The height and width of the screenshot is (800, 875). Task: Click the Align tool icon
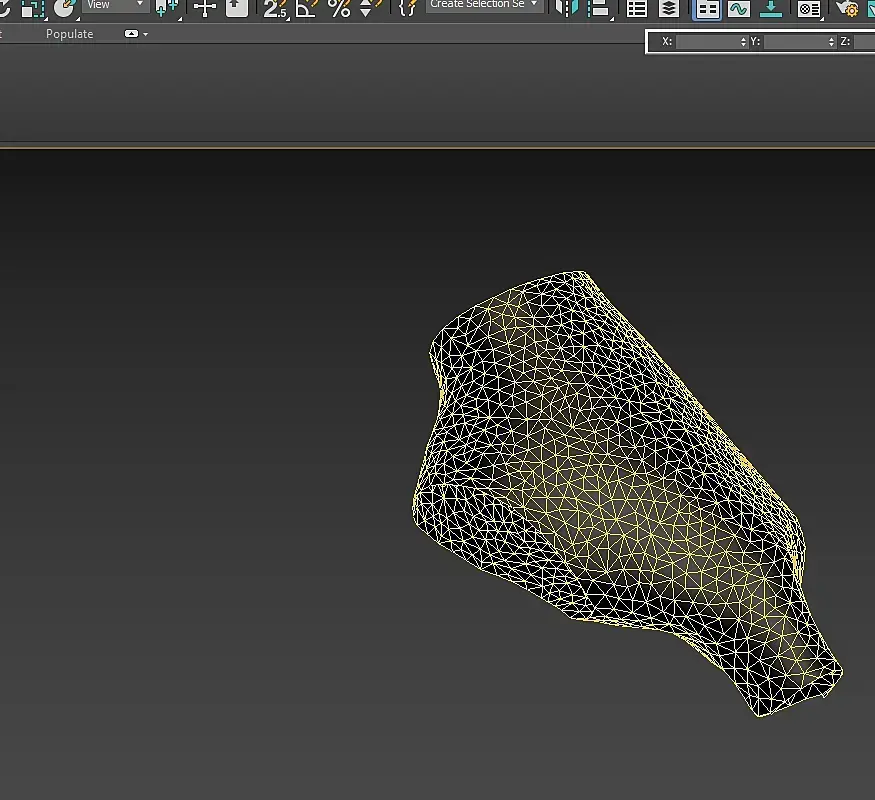pyautogui.click(x=598, y=8)
